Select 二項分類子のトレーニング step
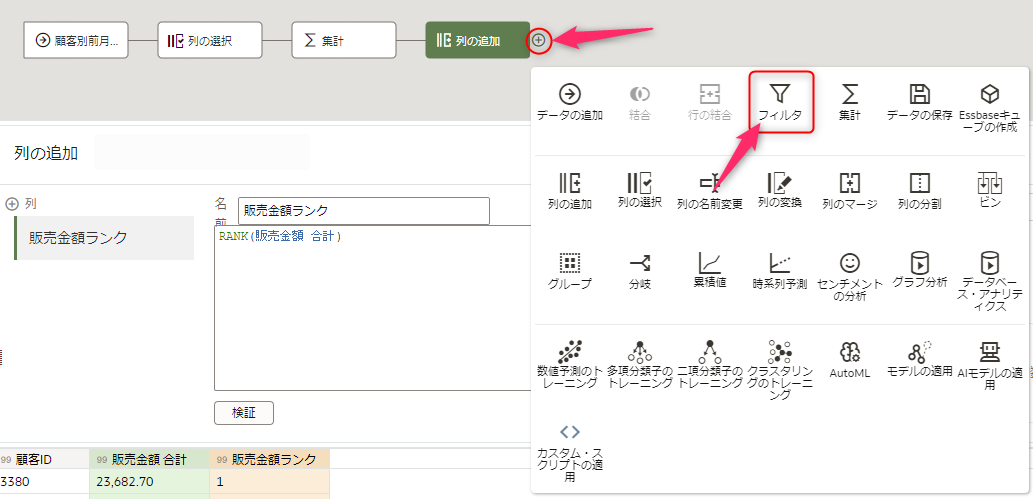Screen dimensions: 1033x499 (x=710, y=364)
